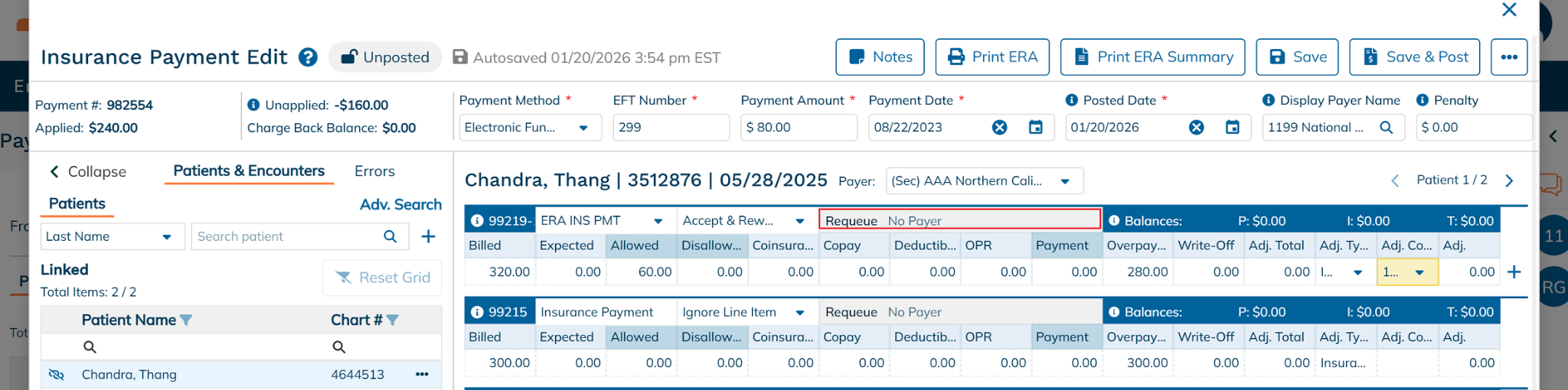Clear the Posted Date field value
This screenshot has height=390, width=1568.
pos(1196,128)
